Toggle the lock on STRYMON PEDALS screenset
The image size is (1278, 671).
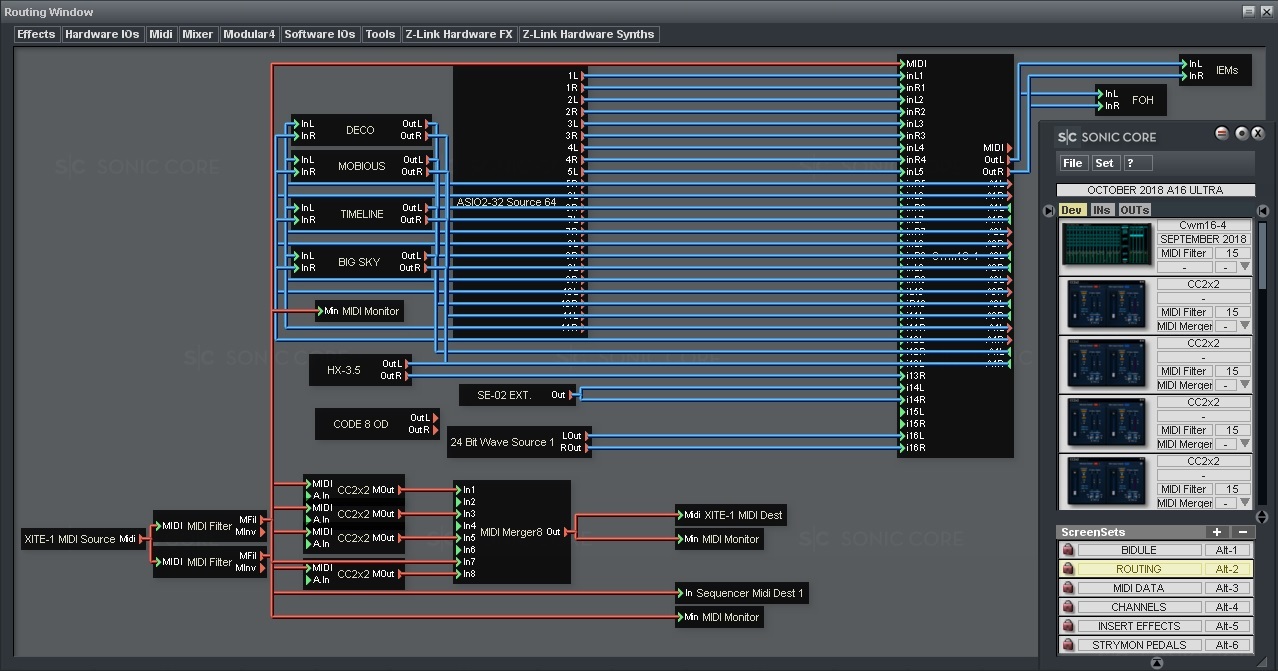point(1068,645)
